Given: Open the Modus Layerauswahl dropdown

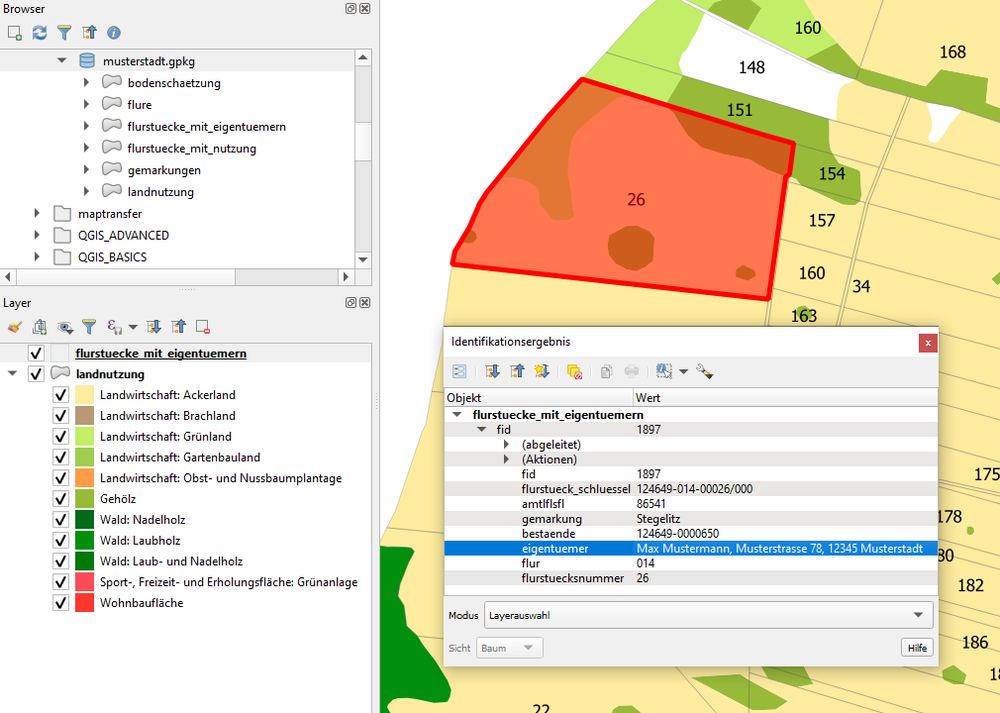Looking at the screenshot, I should click(707, 615).
